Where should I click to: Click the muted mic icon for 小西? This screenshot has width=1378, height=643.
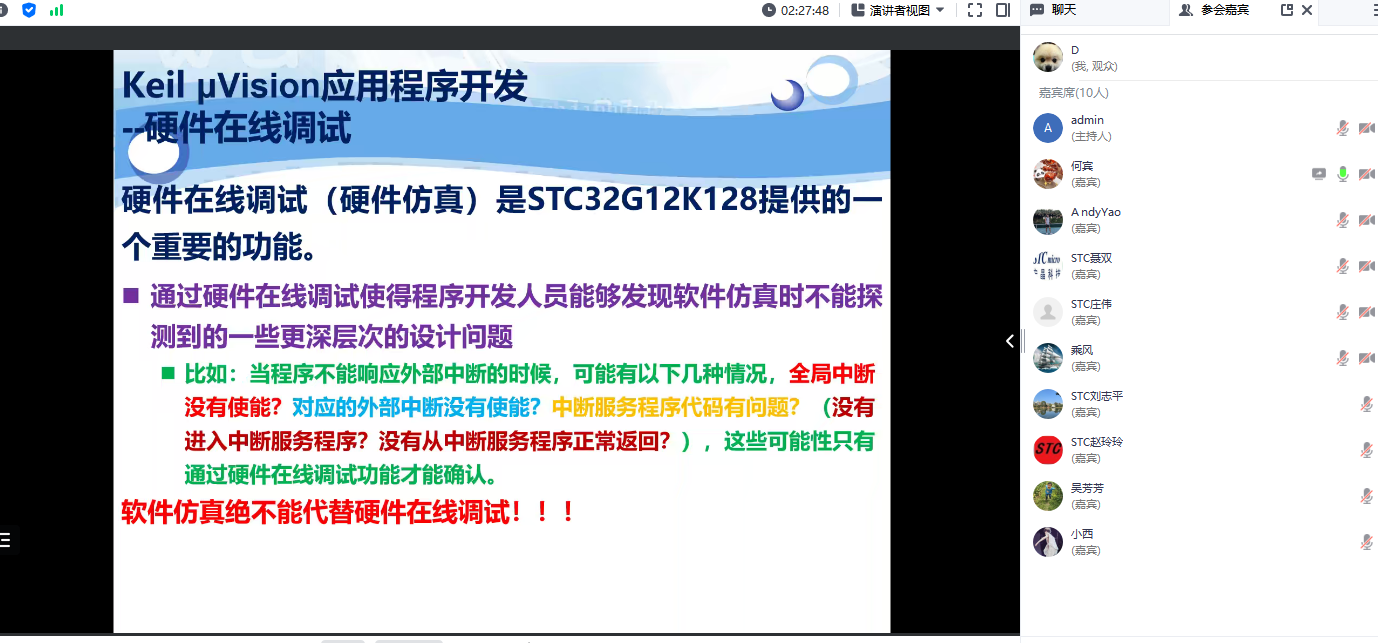(x=1366, y=542)
